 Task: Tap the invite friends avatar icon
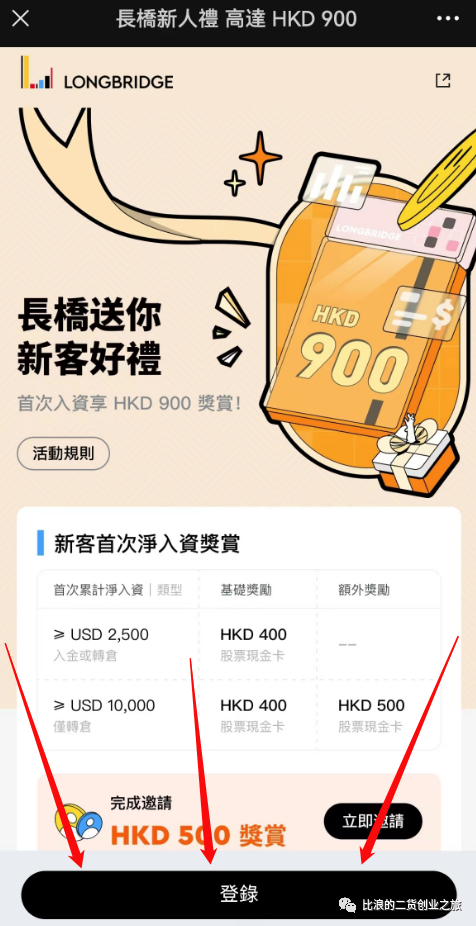click(79, 821)
